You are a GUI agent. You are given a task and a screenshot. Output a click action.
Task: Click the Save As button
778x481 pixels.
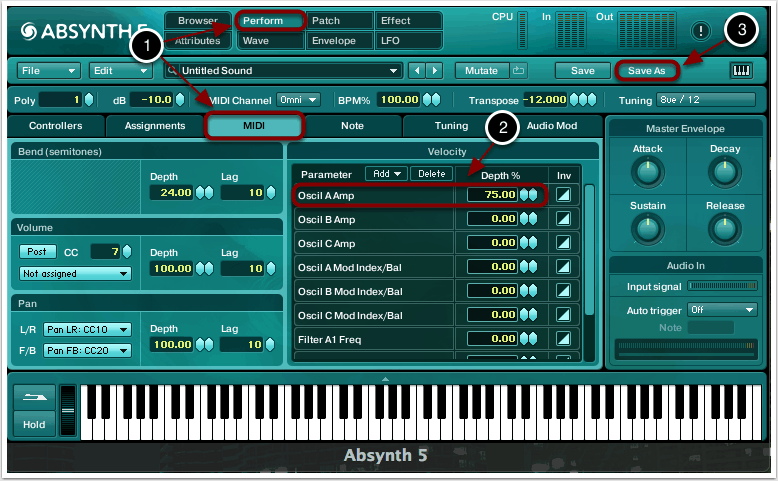click(x=646, y=71)
